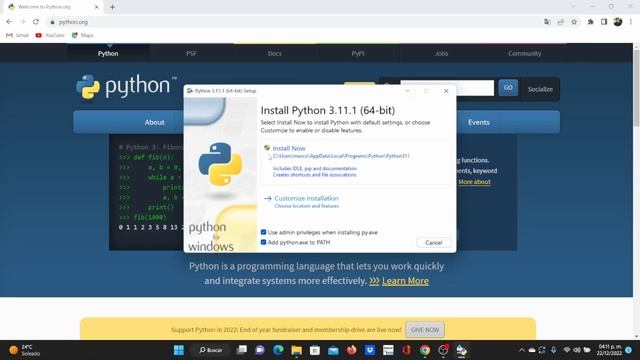The height and width of the screenshot is (360, 640).
Task: Click the translate page icon in address bar
Action: (547, 22)
